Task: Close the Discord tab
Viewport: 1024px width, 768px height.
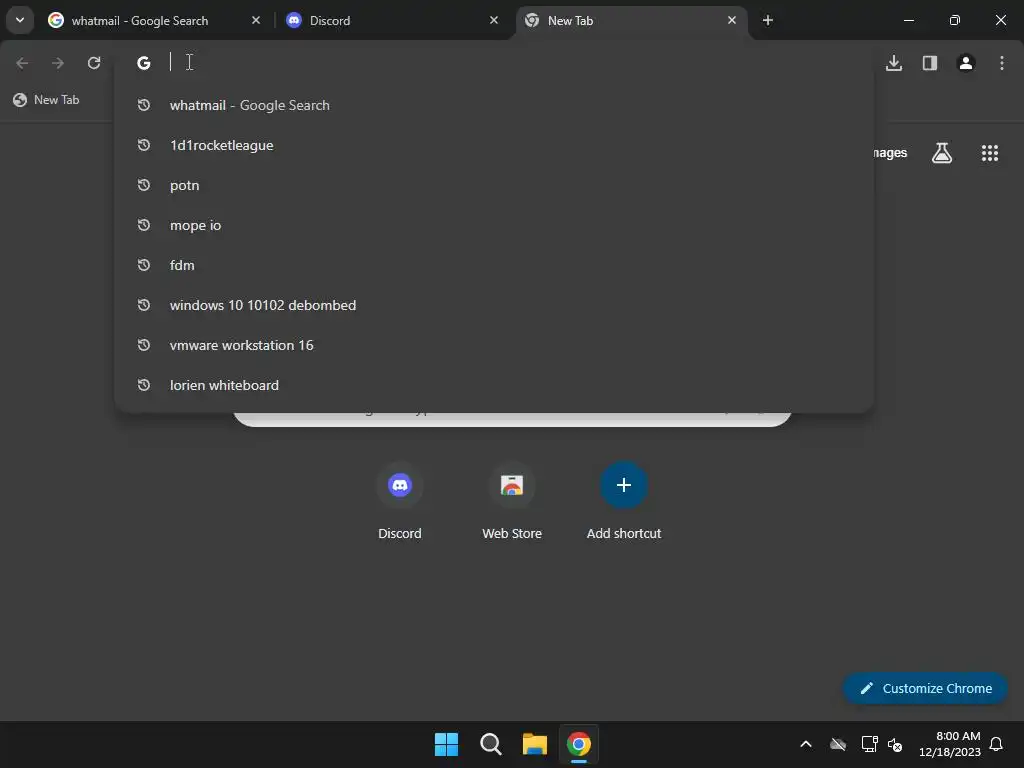Action: pyautogui.click(x=494, y=20)
